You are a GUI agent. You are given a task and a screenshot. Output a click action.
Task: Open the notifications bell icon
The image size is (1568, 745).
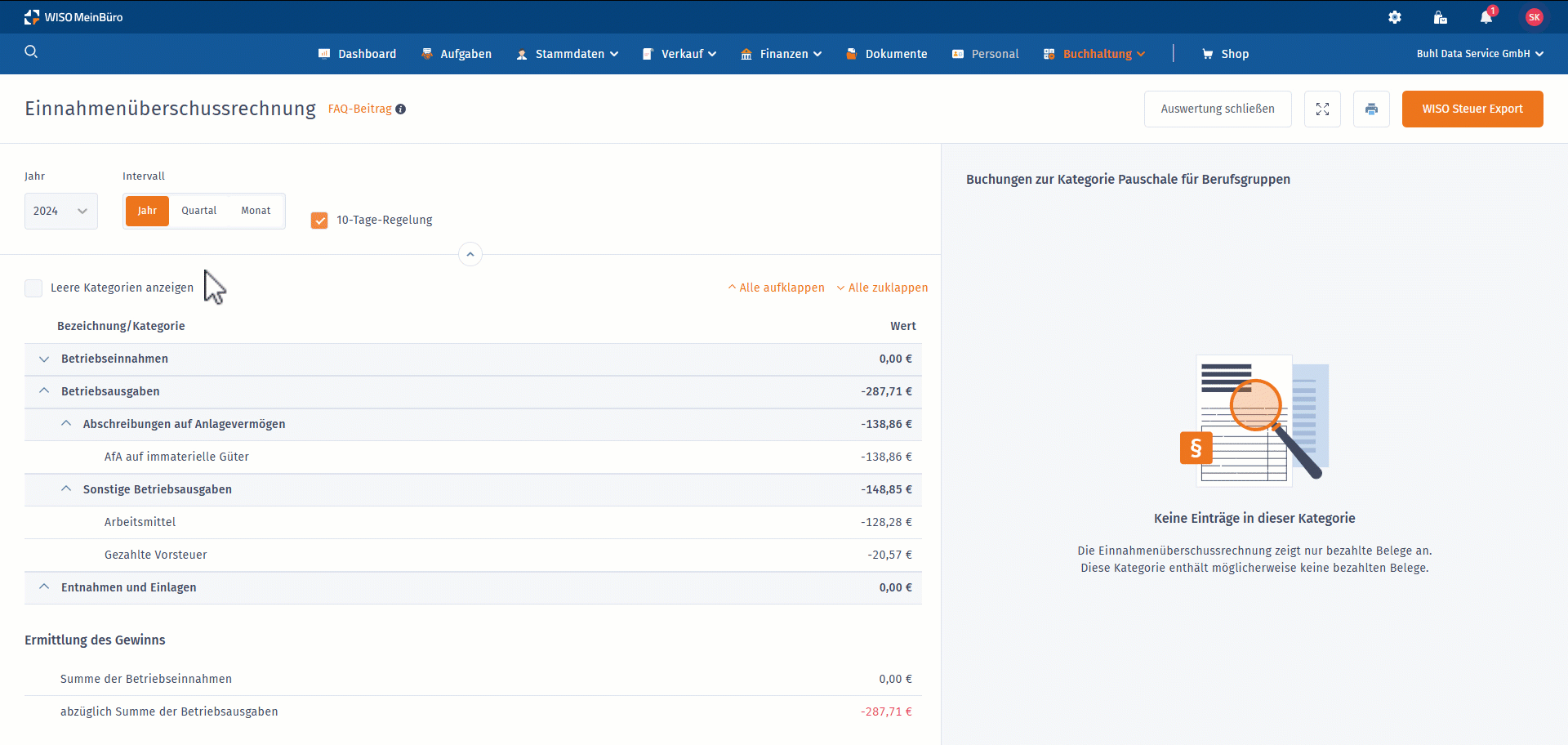[x=1486, y=17]
